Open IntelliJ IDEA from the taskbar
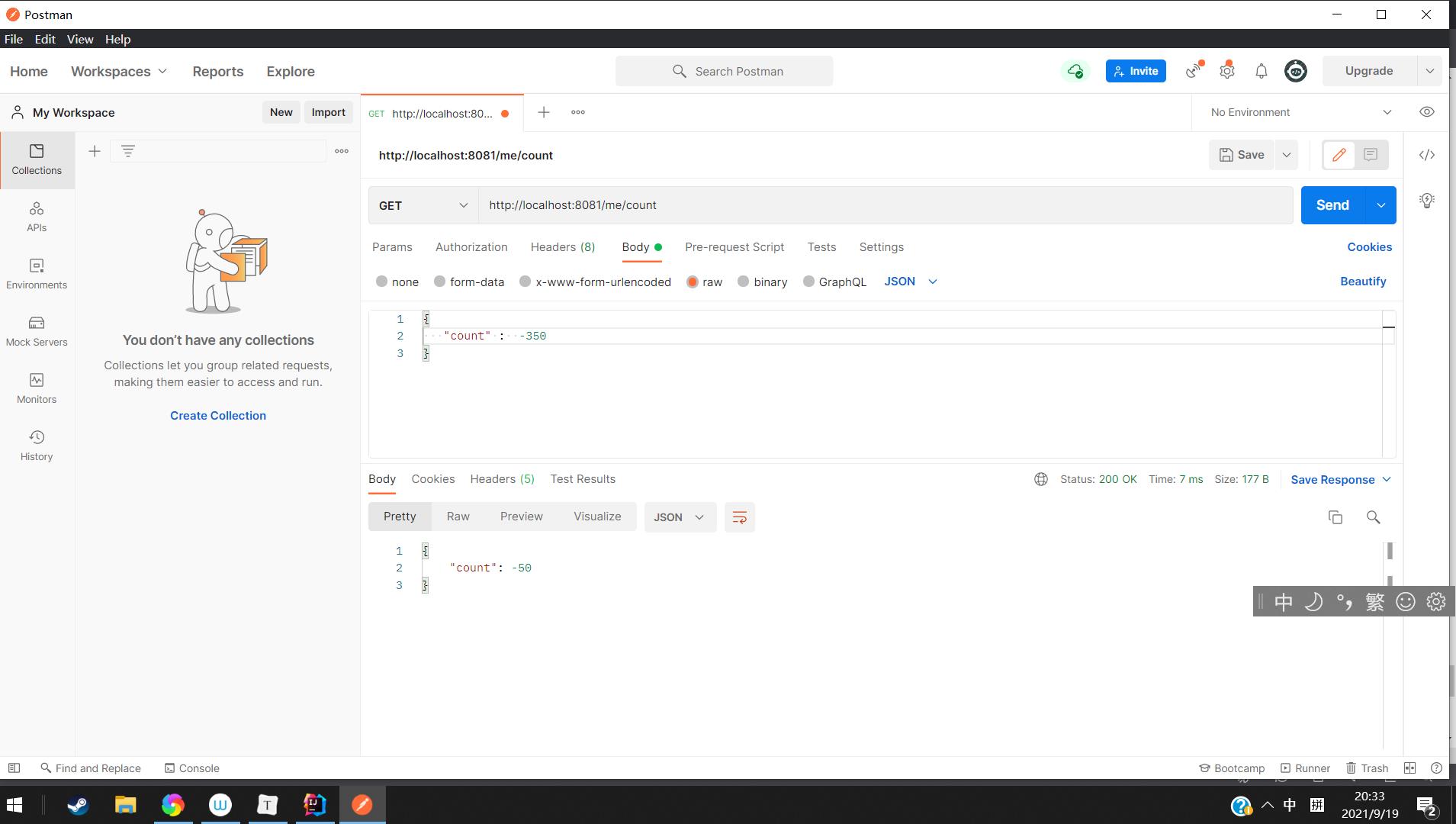This screenshot has height=824, width=1456. pyautogui.click(x=314, y=805)
